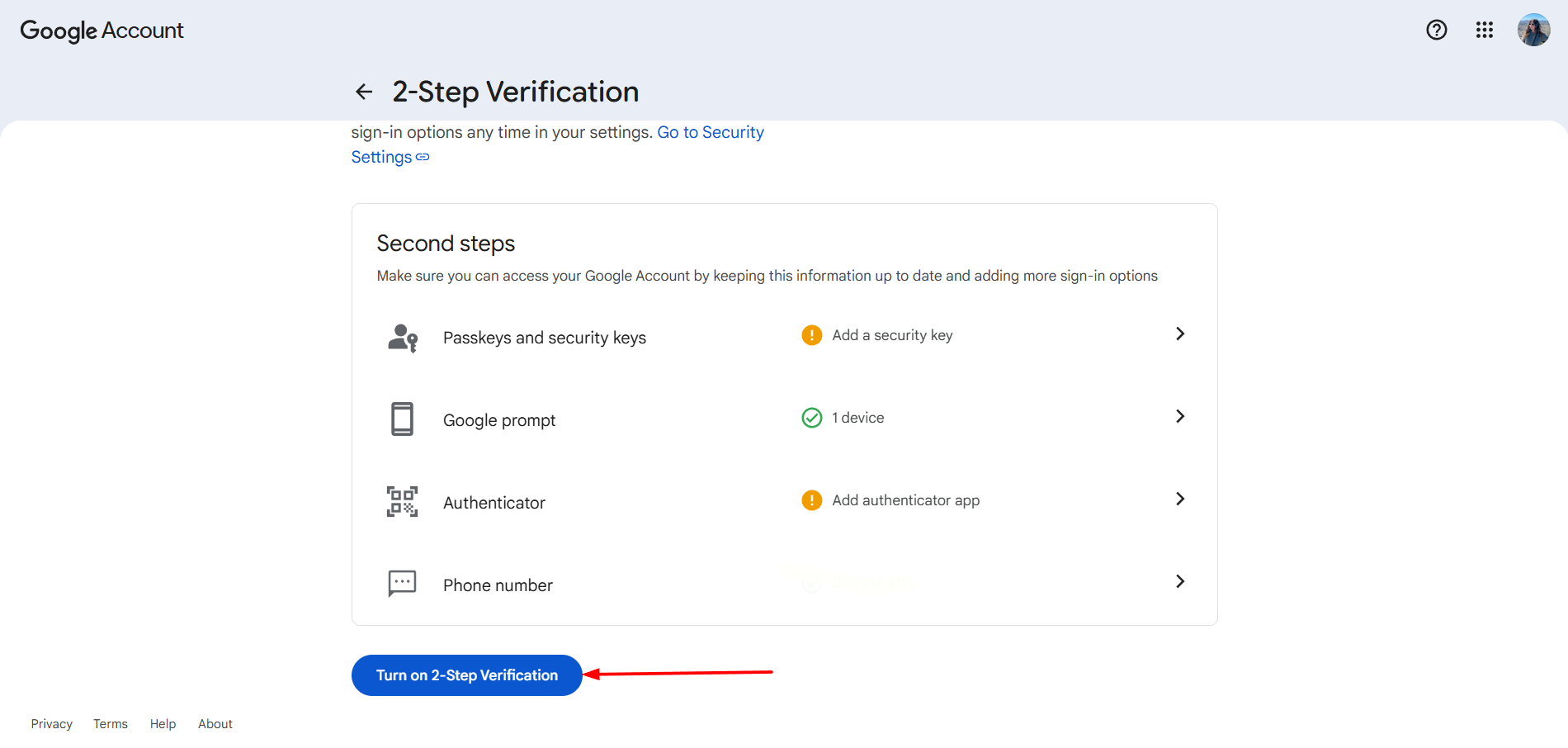Open the Go to Security Settings link
The width and height of the screenshot is (1568, 748).
(710, 133)
